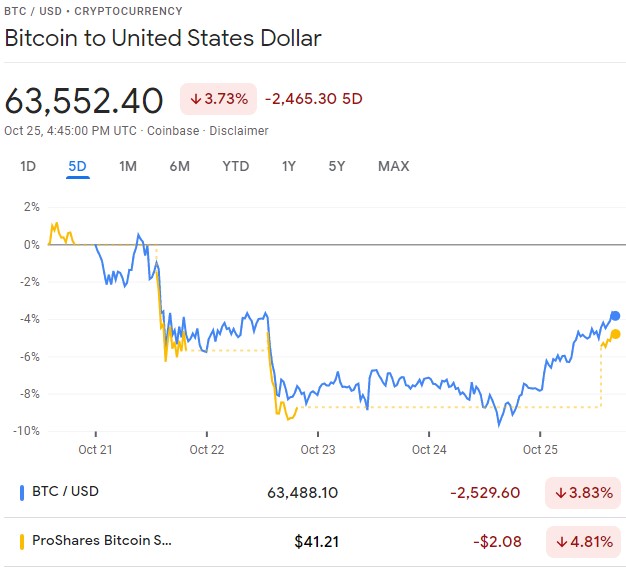Click the yellow ProShares color marker
Viewport: 626px width, 572px height.
point(22,542)
